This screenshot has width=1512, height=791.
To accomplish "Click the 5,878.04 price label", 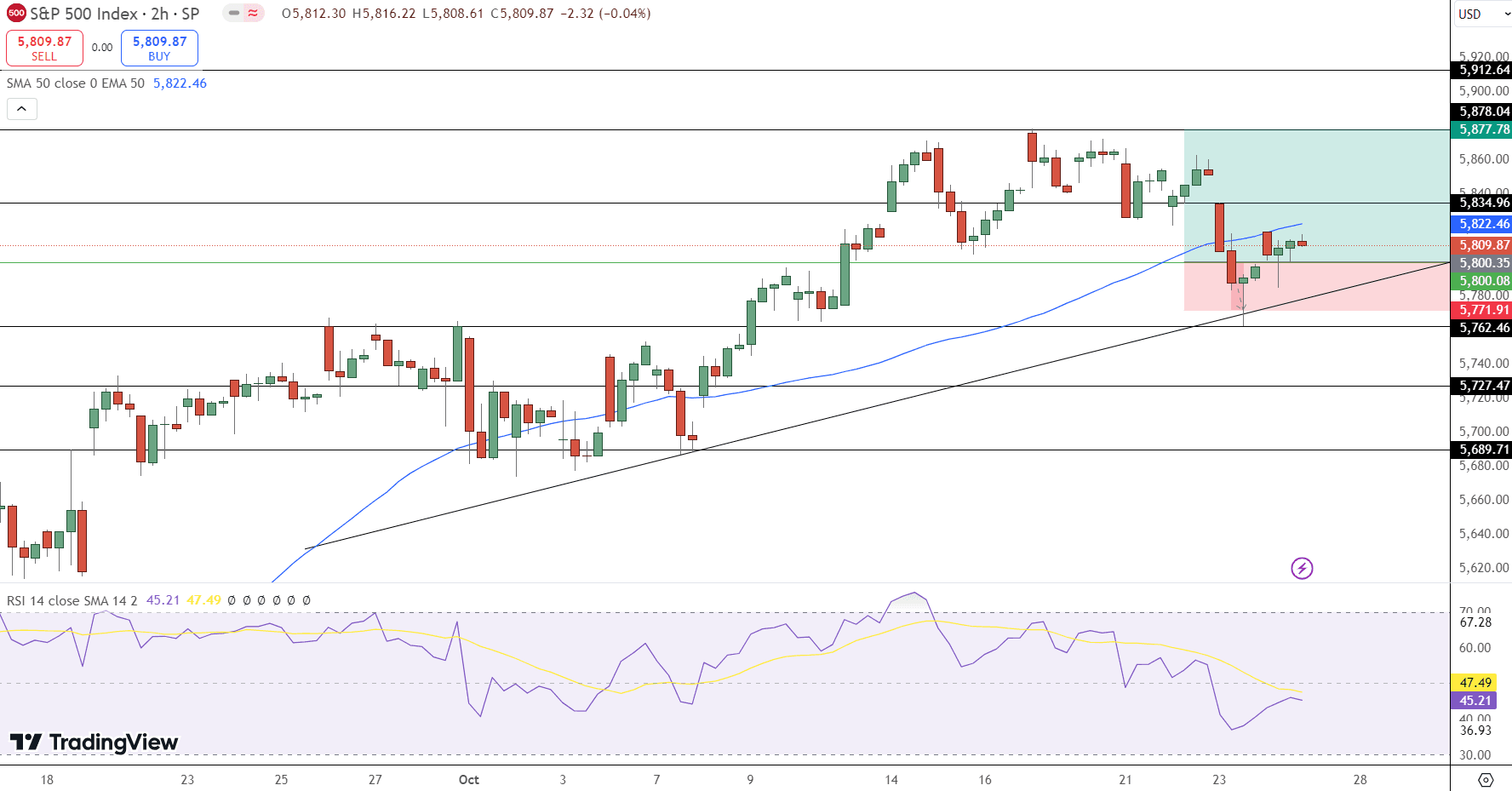I will (x=1481, y=112).
